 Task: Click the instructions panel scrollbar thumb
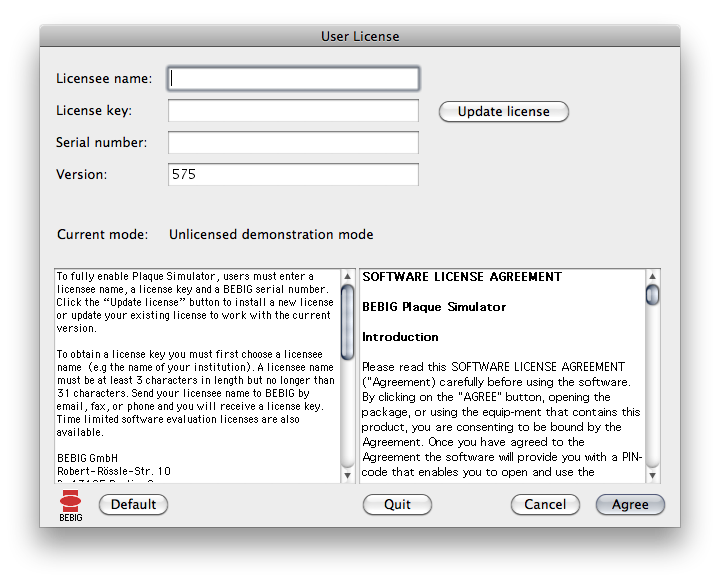click(x=348, y=322)
